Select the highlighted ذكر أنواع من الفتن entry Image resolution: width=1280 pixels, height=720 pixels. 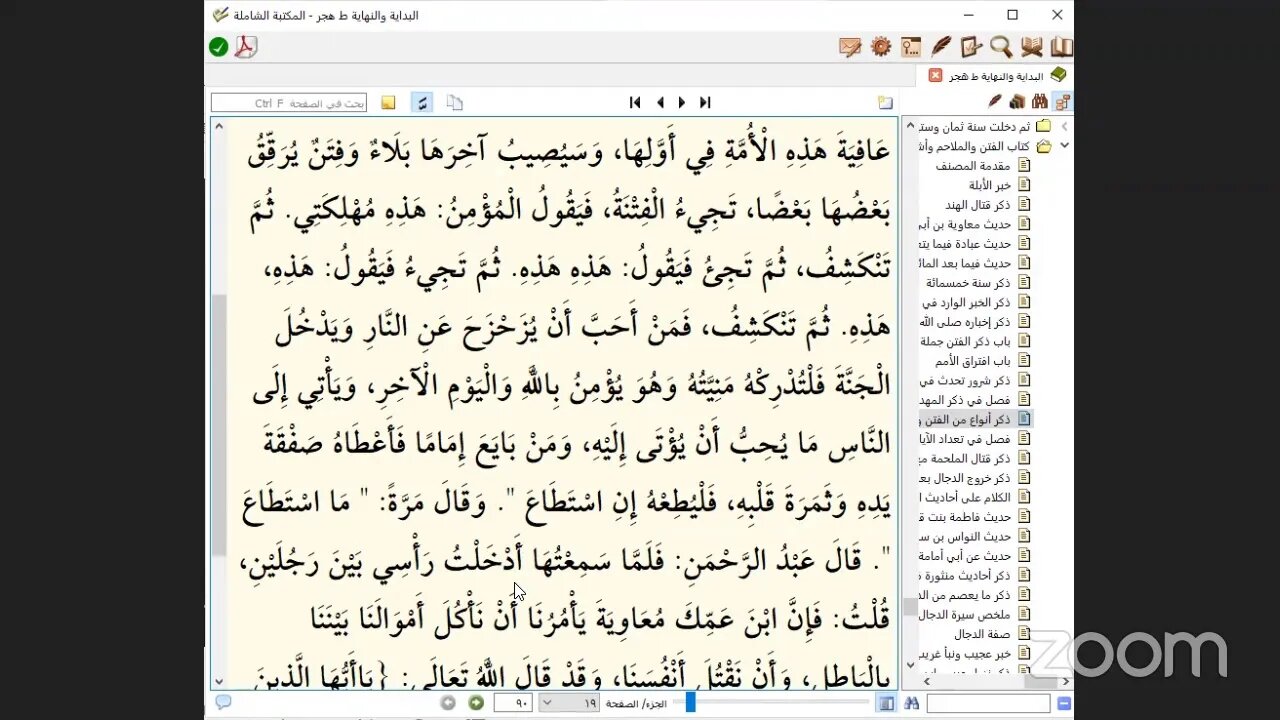pos(965,420)
